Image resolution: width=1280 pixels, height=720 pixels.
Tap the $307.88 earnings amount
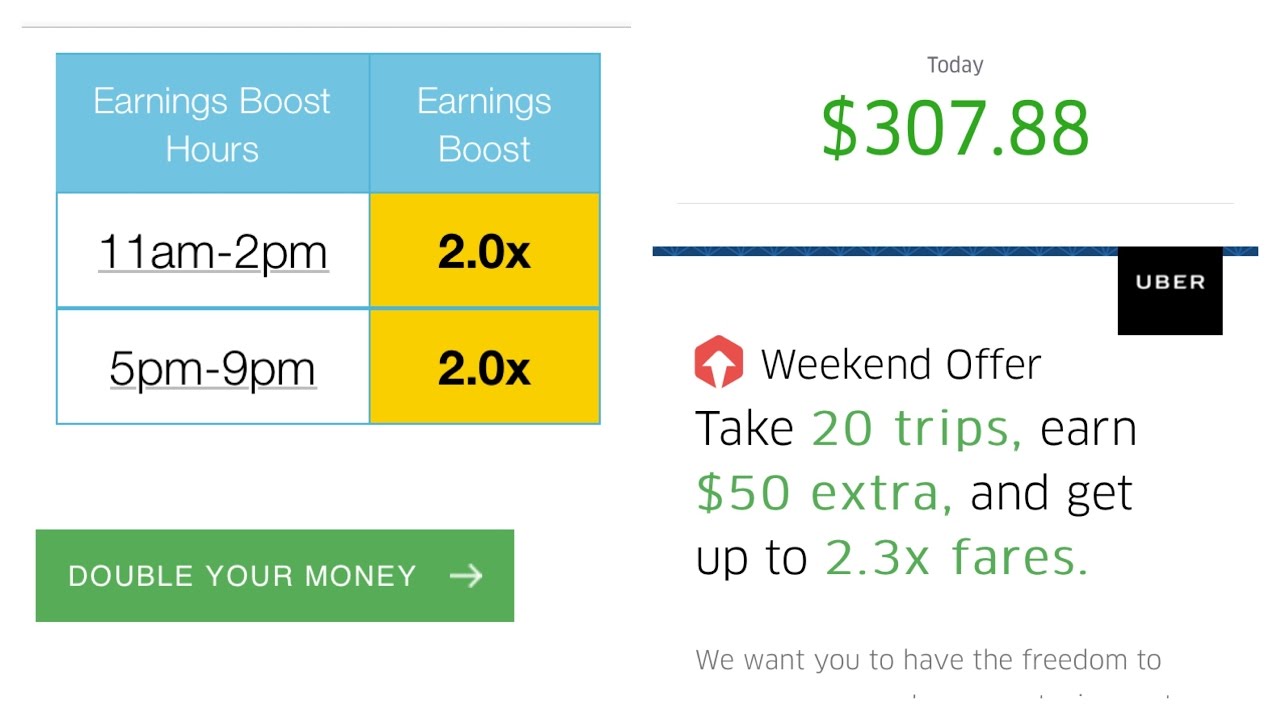coord(955,130)
